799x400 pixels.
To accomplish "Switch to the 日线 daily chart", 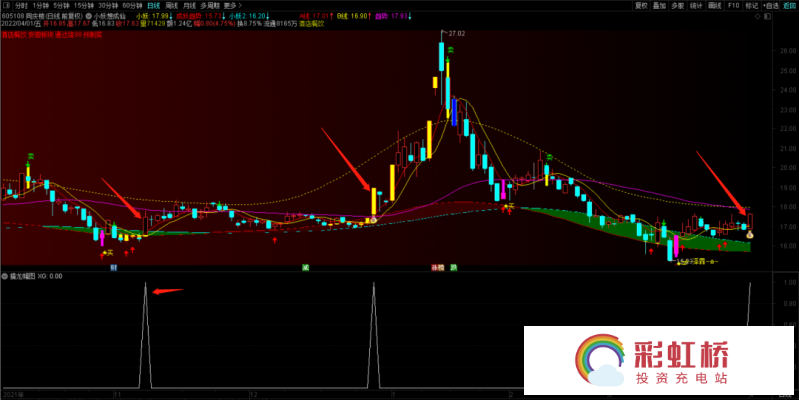I will coord(153,6).
